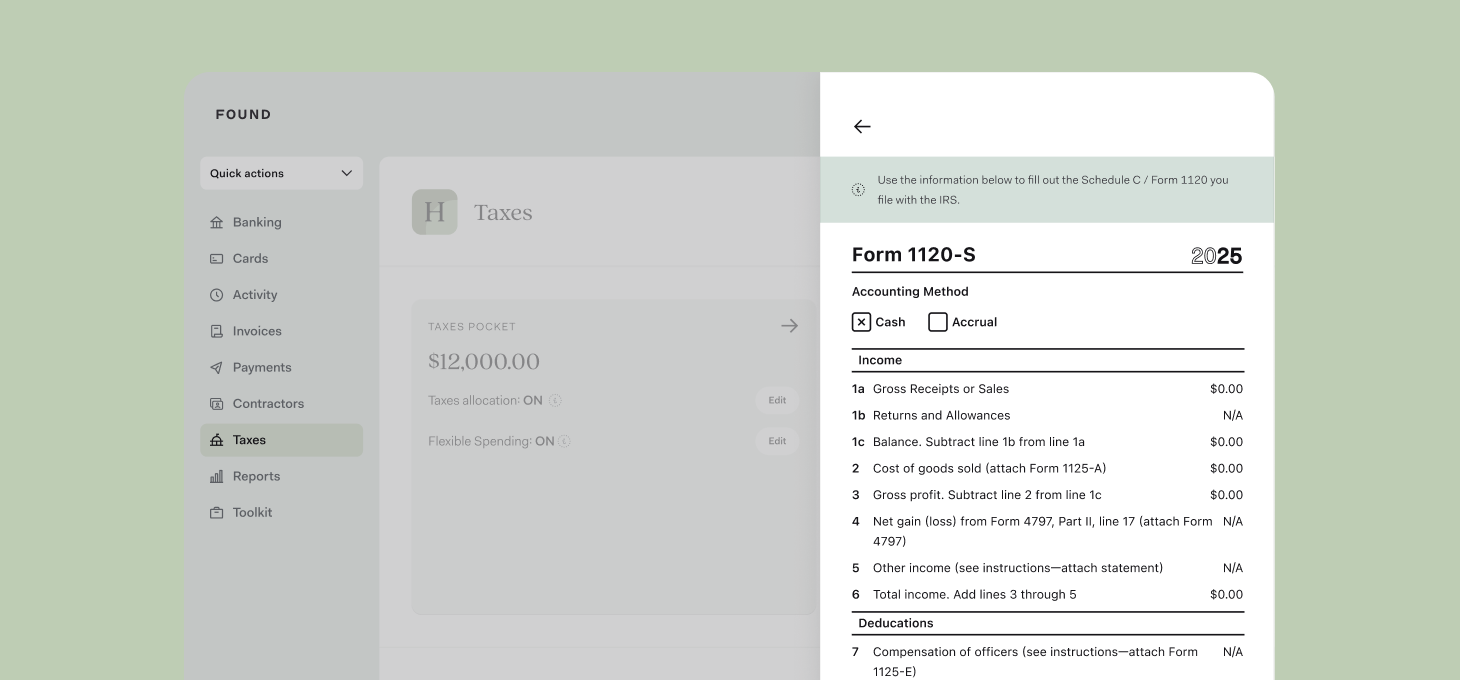The height and width of the screenshot is (680, 1460).
Task: Click the Form 1120-S heading
Action: pos(914,255)
